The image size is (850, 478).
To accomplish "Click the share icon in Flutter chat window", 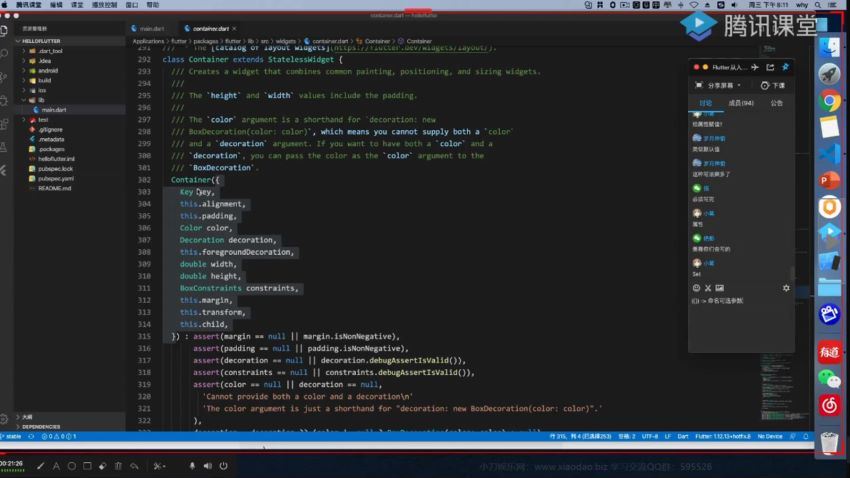I will click(x=770, y=67).
